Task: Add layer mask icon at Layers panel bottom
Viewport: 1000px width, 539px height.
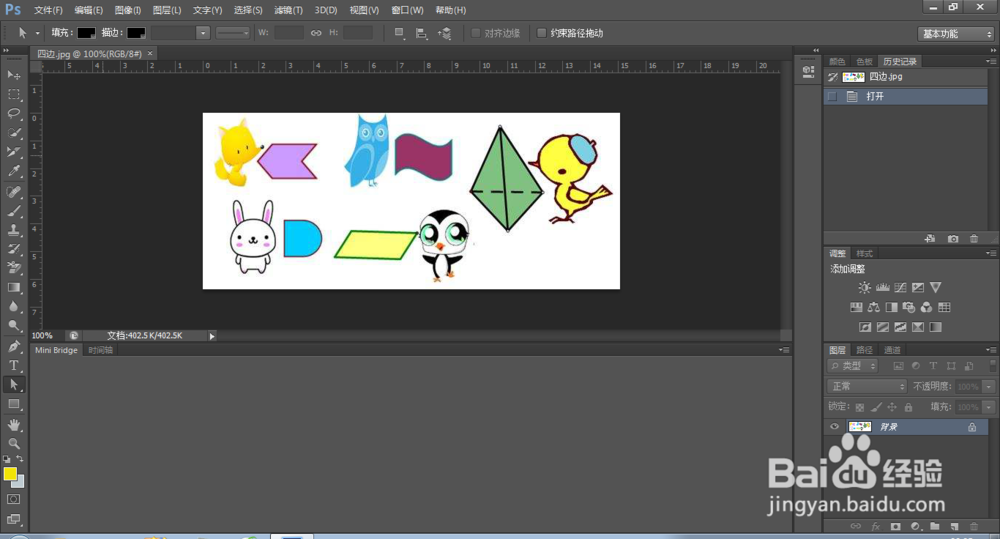Action: 895,526
